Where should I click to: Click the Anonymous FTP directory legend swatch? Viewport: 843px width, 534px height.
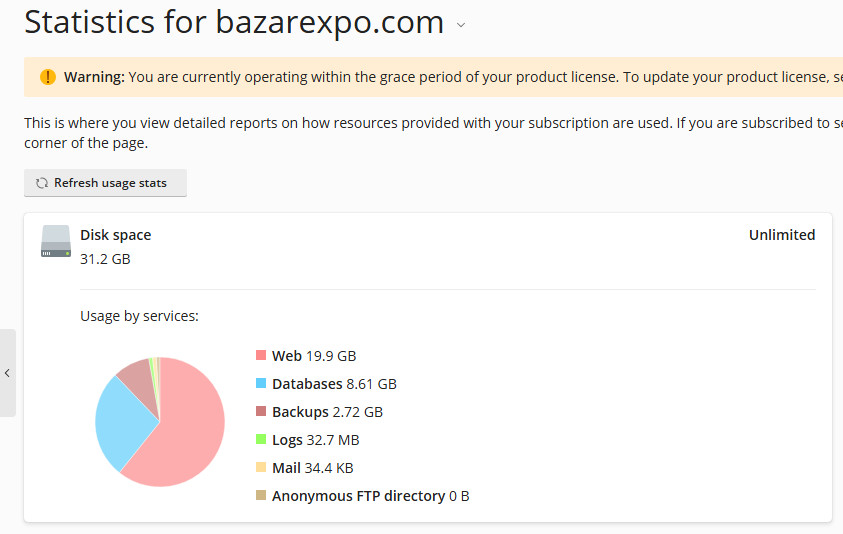click(261, 496)
